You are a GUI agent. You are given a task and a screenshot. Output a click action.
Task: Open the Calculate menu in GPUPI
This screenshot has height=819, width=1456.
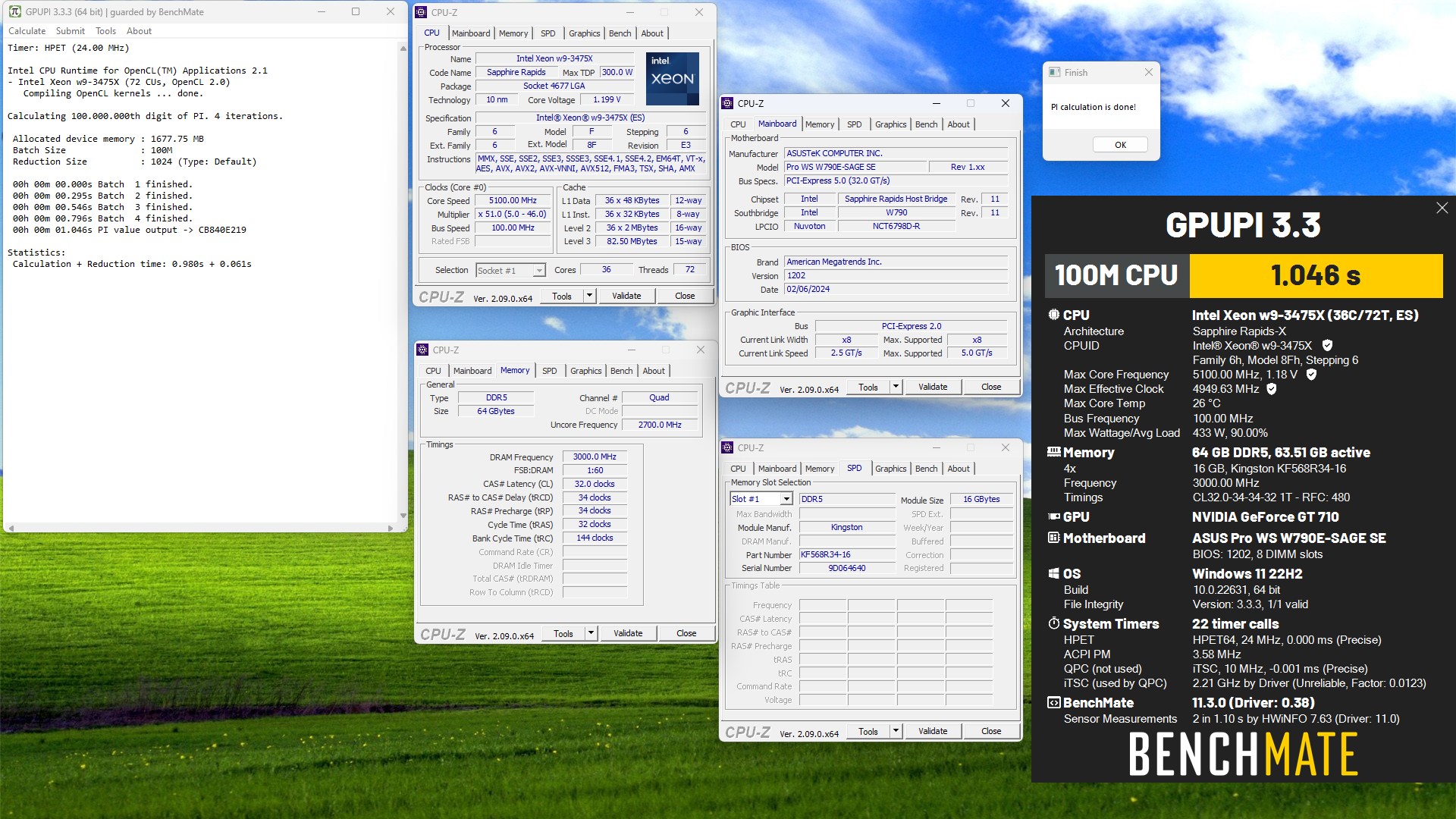[27, 31]
